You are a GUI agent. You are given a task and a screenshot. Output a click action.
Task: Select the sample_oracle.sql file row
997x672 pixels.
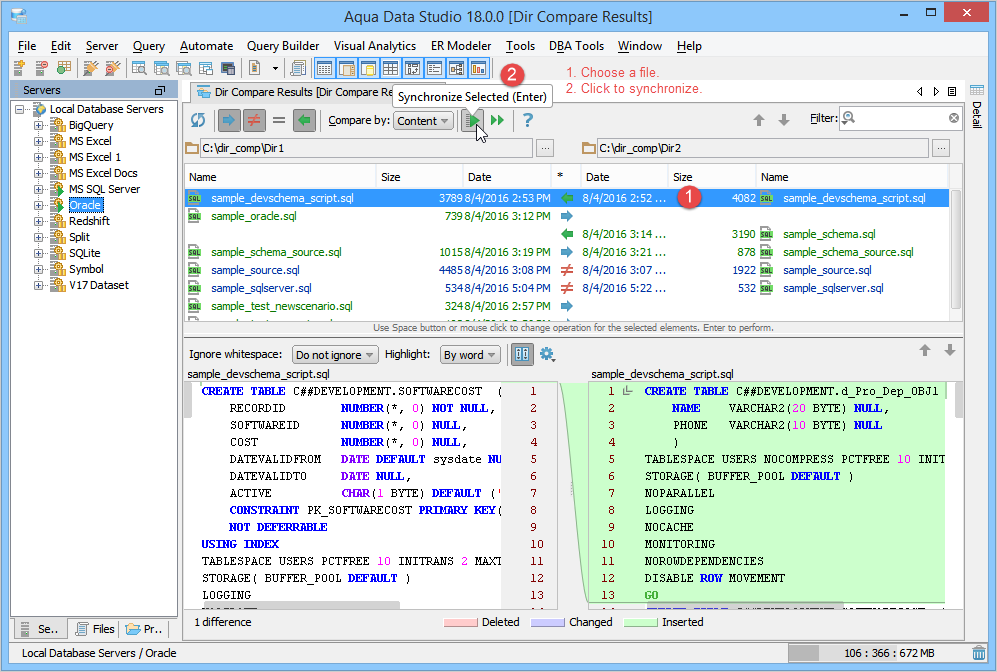(254, 216)
